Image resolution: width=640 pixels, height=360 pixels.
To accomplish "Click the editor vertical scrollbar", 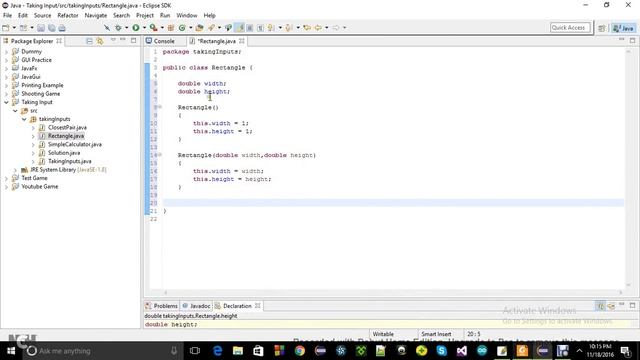I will click(x=628, y=167).
